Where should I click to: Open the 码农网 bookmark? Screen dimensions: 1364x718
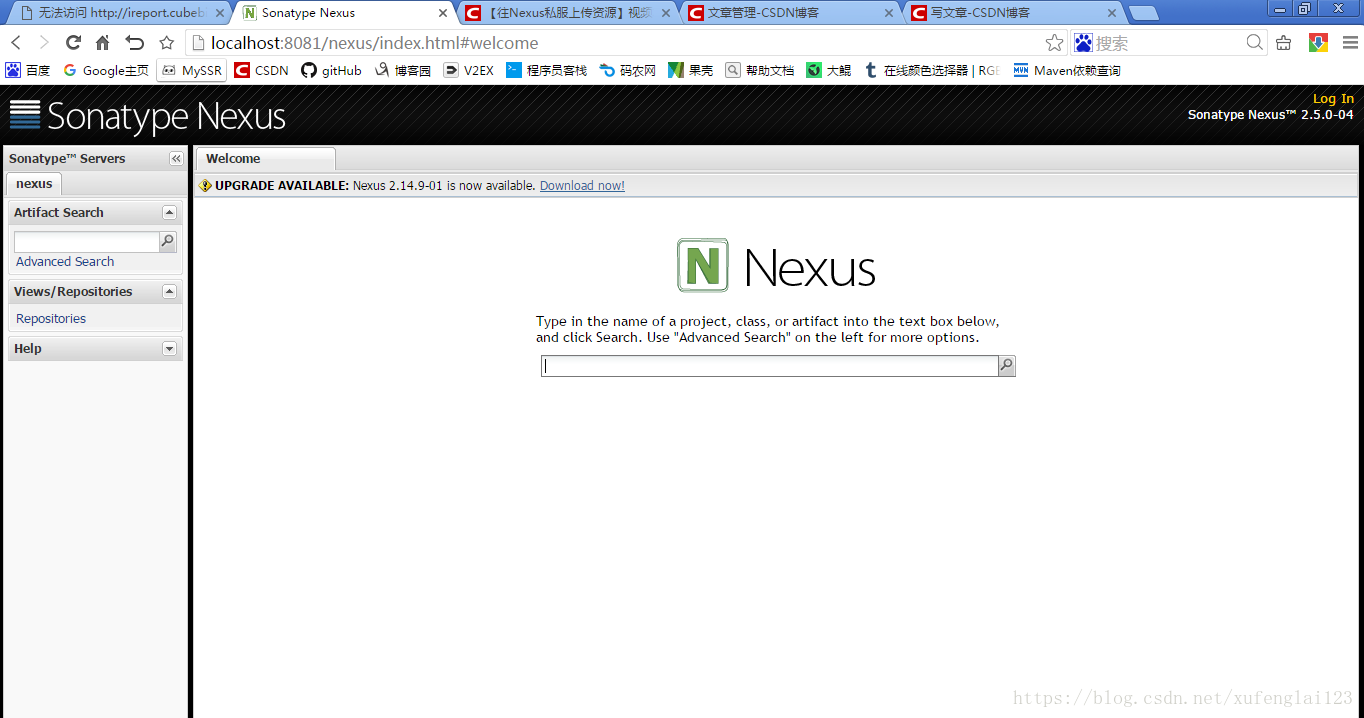pyautogui.click(x=627, y=70)
